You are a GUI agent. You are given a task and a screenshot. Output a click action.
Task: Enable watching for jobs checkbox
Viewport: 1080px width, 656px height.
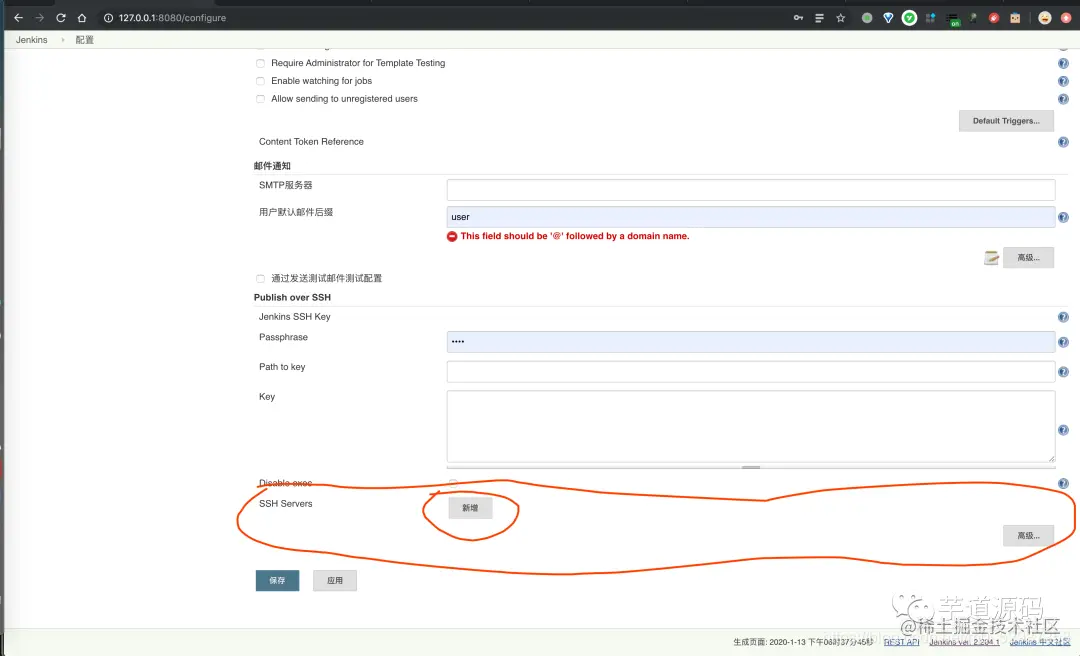[260, 81]
